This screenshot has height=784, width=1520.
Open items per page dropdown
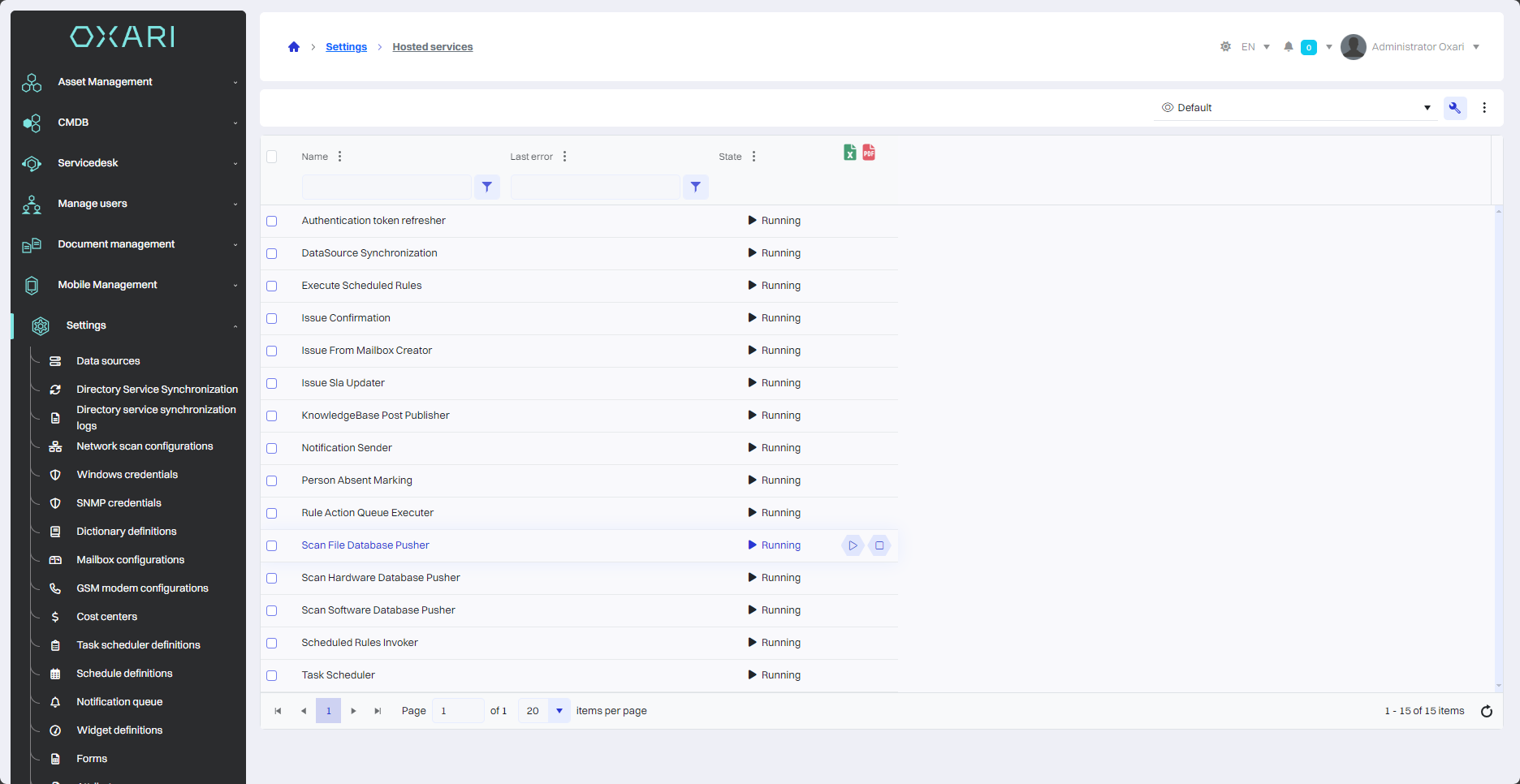pos(559,711)
